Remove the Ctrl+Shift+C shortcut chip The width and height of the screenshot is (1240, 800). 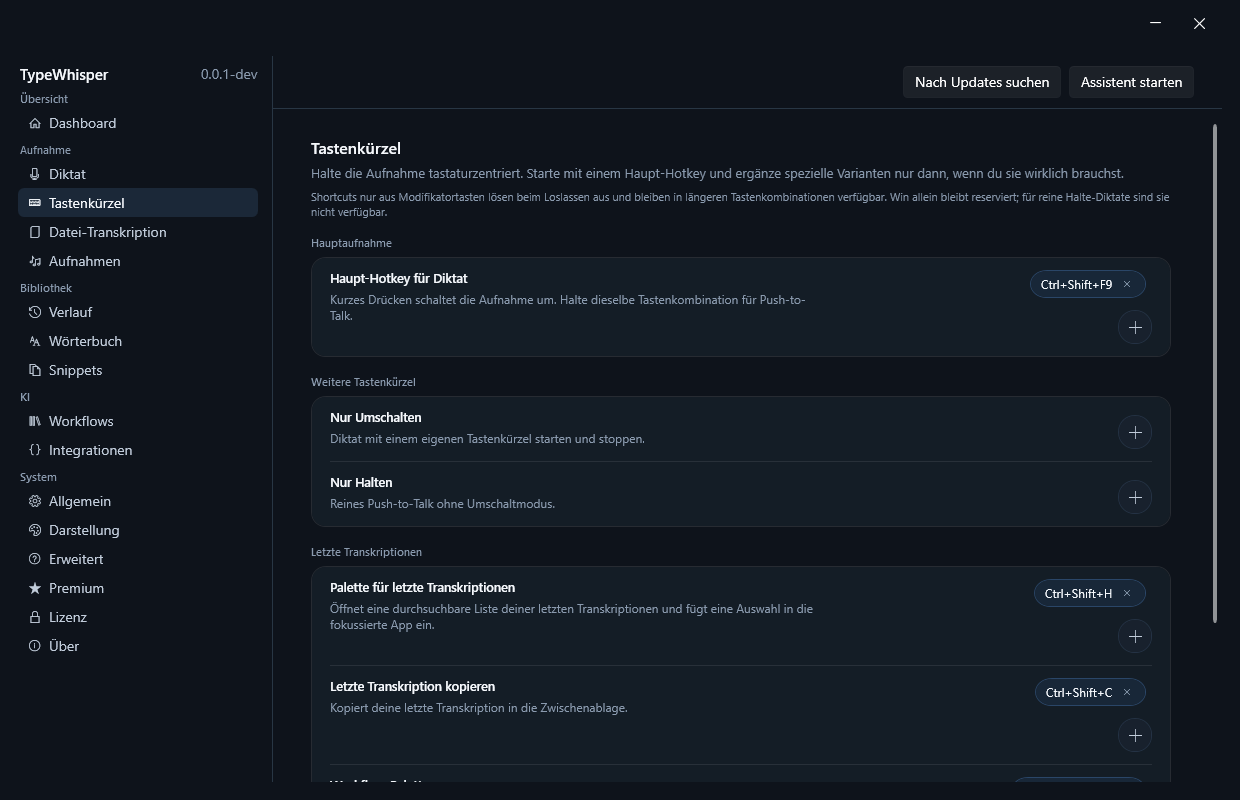[1127, 692]
